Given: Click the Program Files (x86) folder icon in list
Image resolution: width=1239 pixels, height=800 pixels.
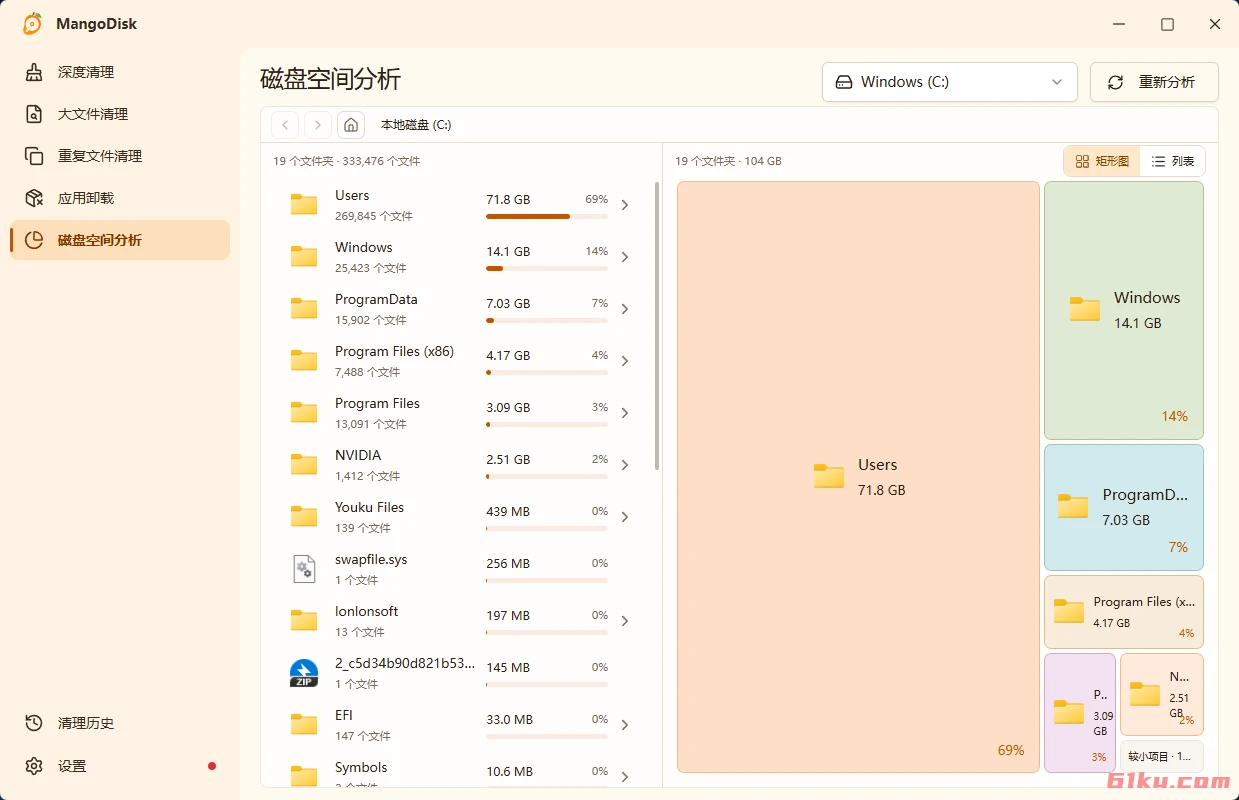Looking at the screenshot, I should pyautogui.click(x=304, y=361).
